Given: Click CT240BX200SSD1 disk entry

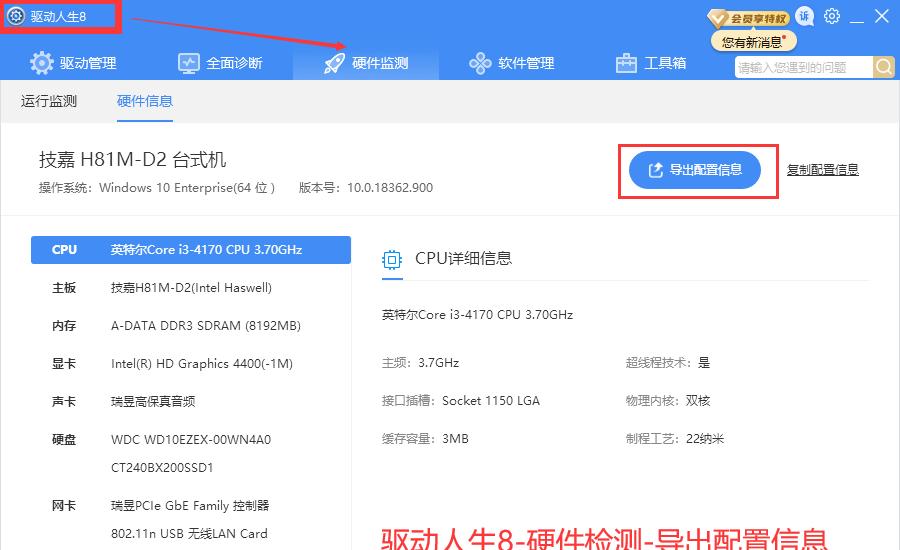Looking at the screenshot, I should [x=162, y=468].
